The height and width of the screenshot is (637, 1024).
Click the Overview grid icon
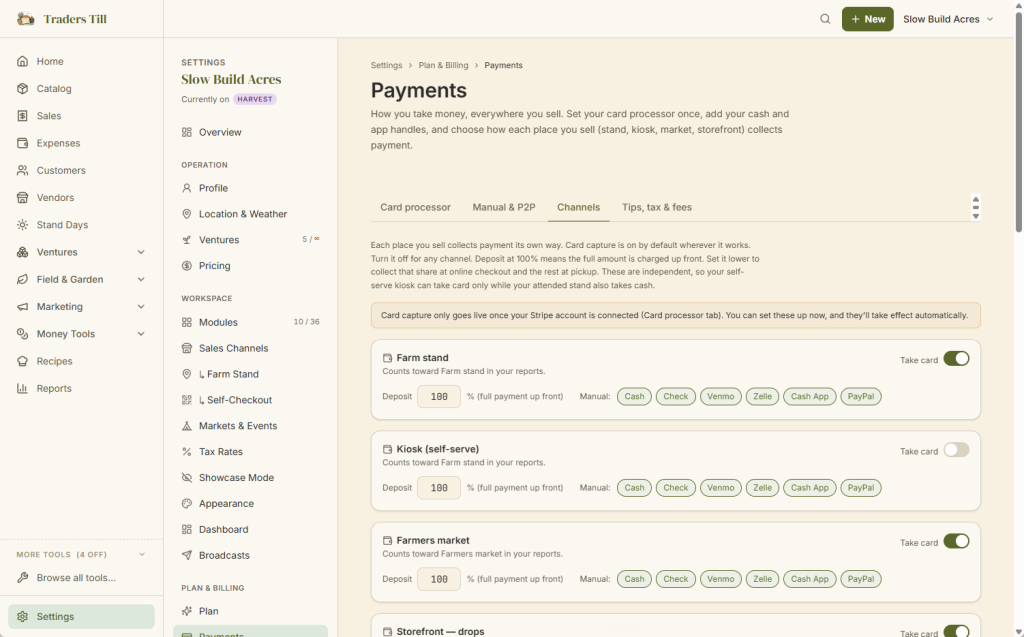pos(187,132)
